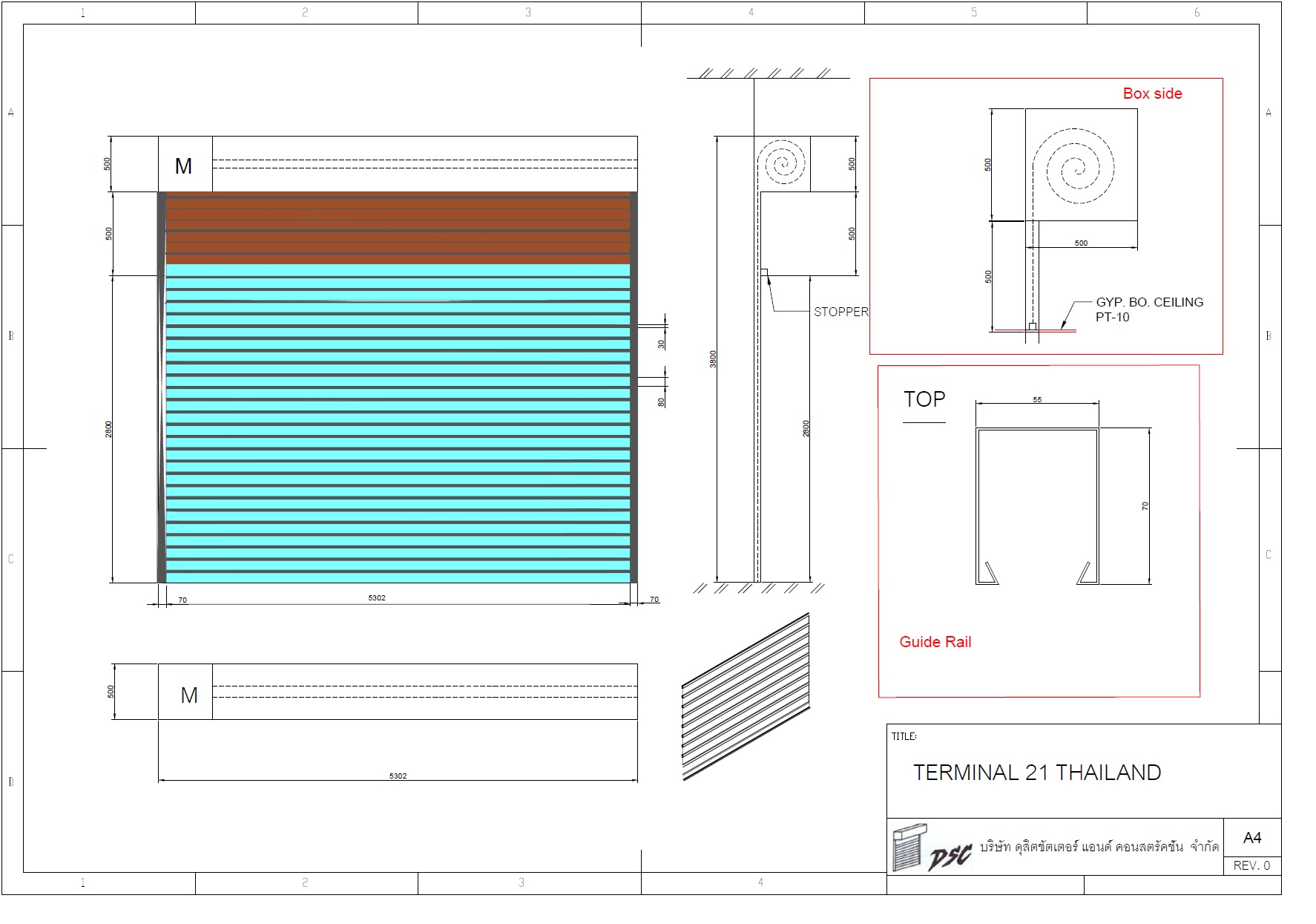Viewport: 1316px width, 924px height.
Task: Select the underlined TOP heading
Action: [x=924, y=399]
